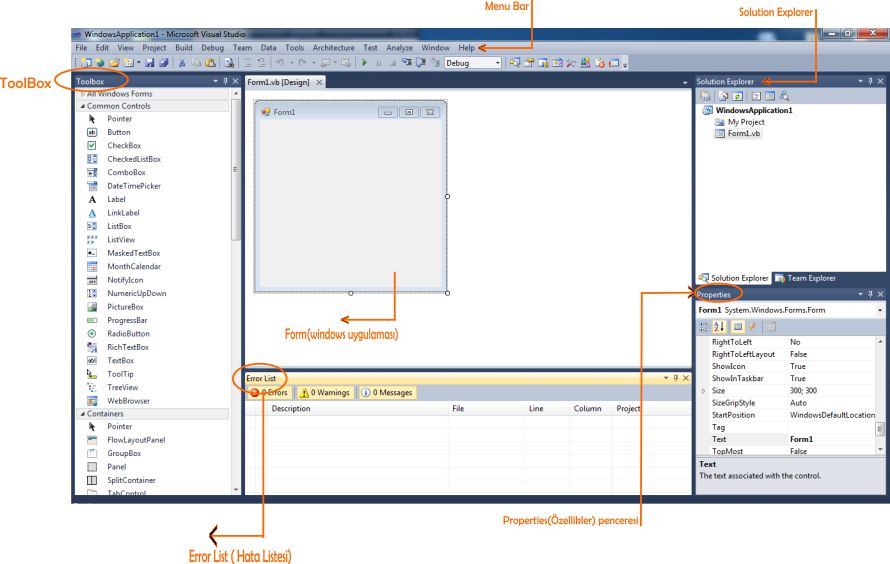This screenshot has width=890, height=564.
Task: Toggle the 0 Warnings filter
Action: pos(325,392)
